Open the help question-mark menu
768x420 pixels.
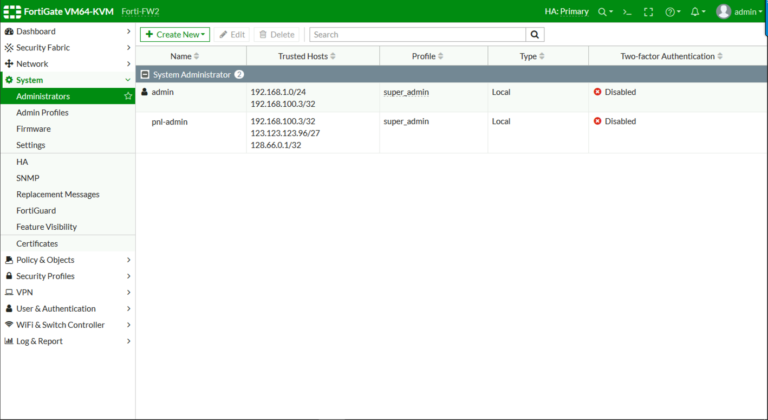(672, 12)
